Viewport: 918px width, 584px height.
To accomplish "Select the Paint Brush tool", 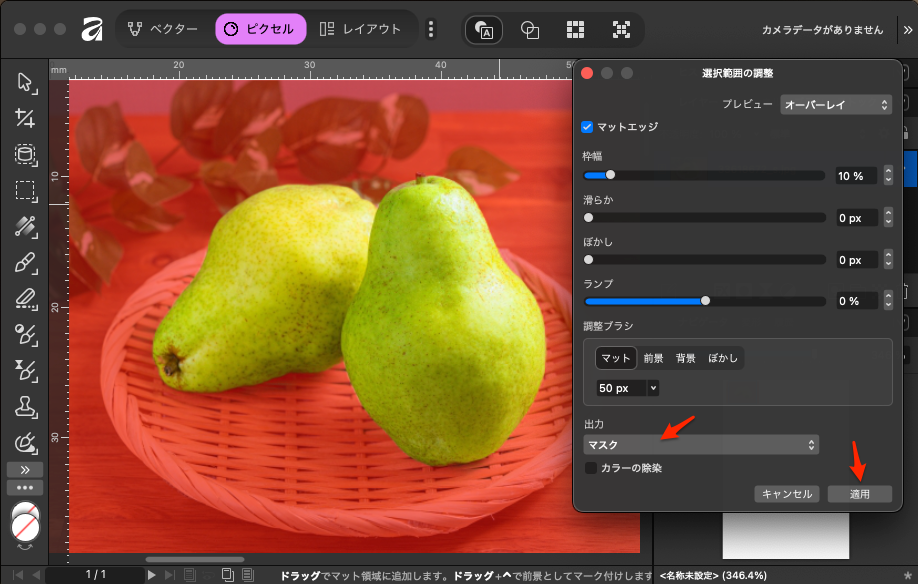I will click(25, 263).
